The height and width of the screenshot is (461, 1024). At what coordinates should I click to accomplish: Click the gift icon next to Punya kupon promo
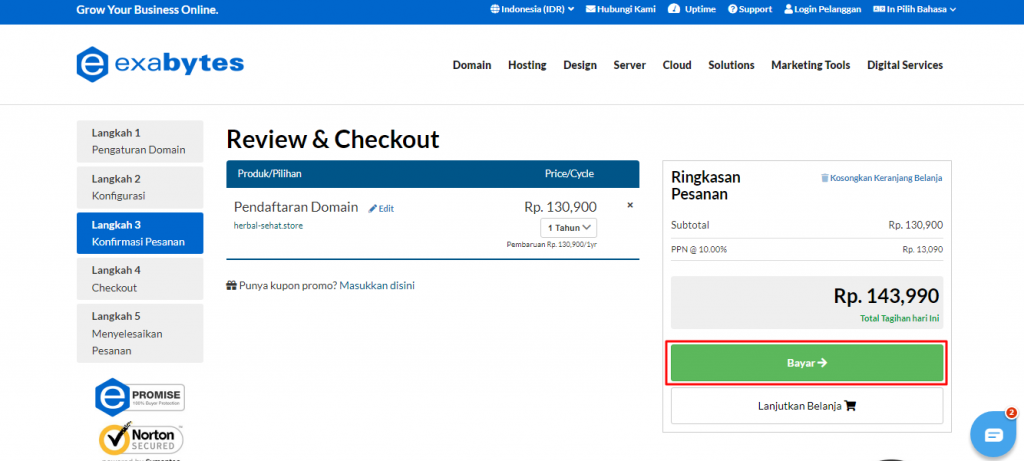point(231,285)
